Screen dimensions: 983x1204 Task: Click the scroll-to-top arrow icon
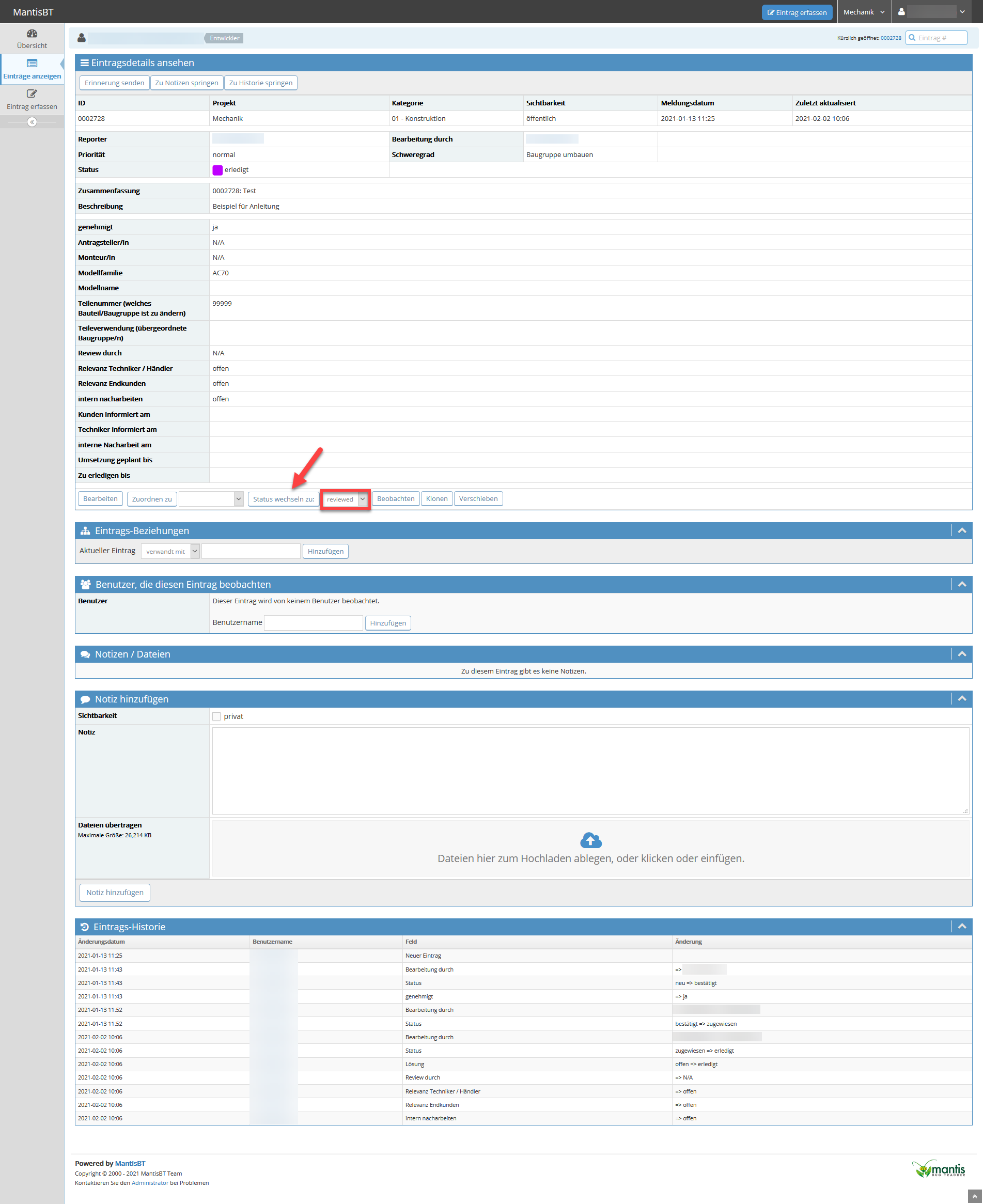point(974,1196)
